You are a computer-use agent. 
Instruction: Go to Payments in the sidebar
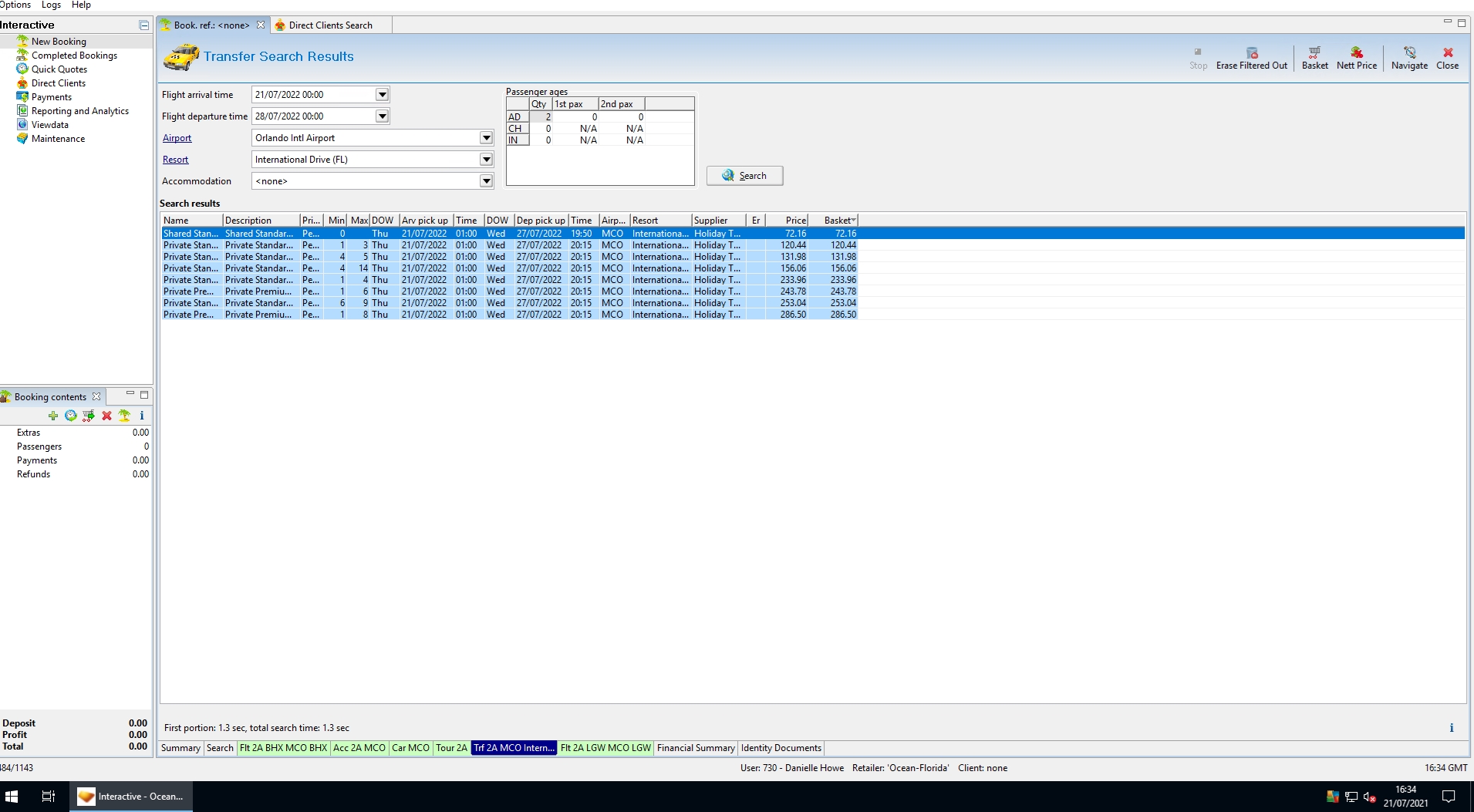coord(52,97)
